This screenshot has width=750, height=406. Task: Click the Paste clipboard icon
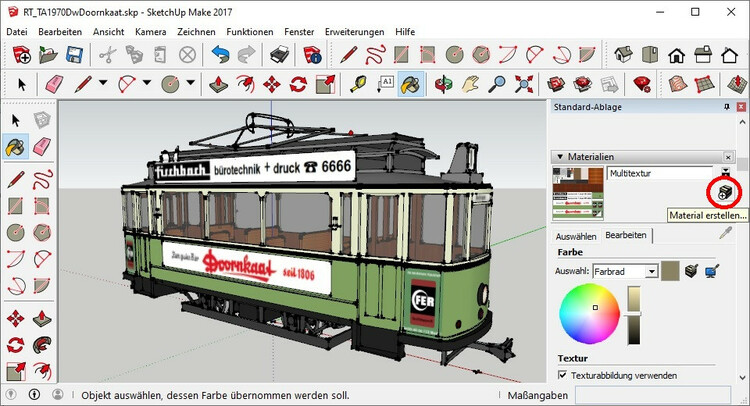click(x=161, y=55)
